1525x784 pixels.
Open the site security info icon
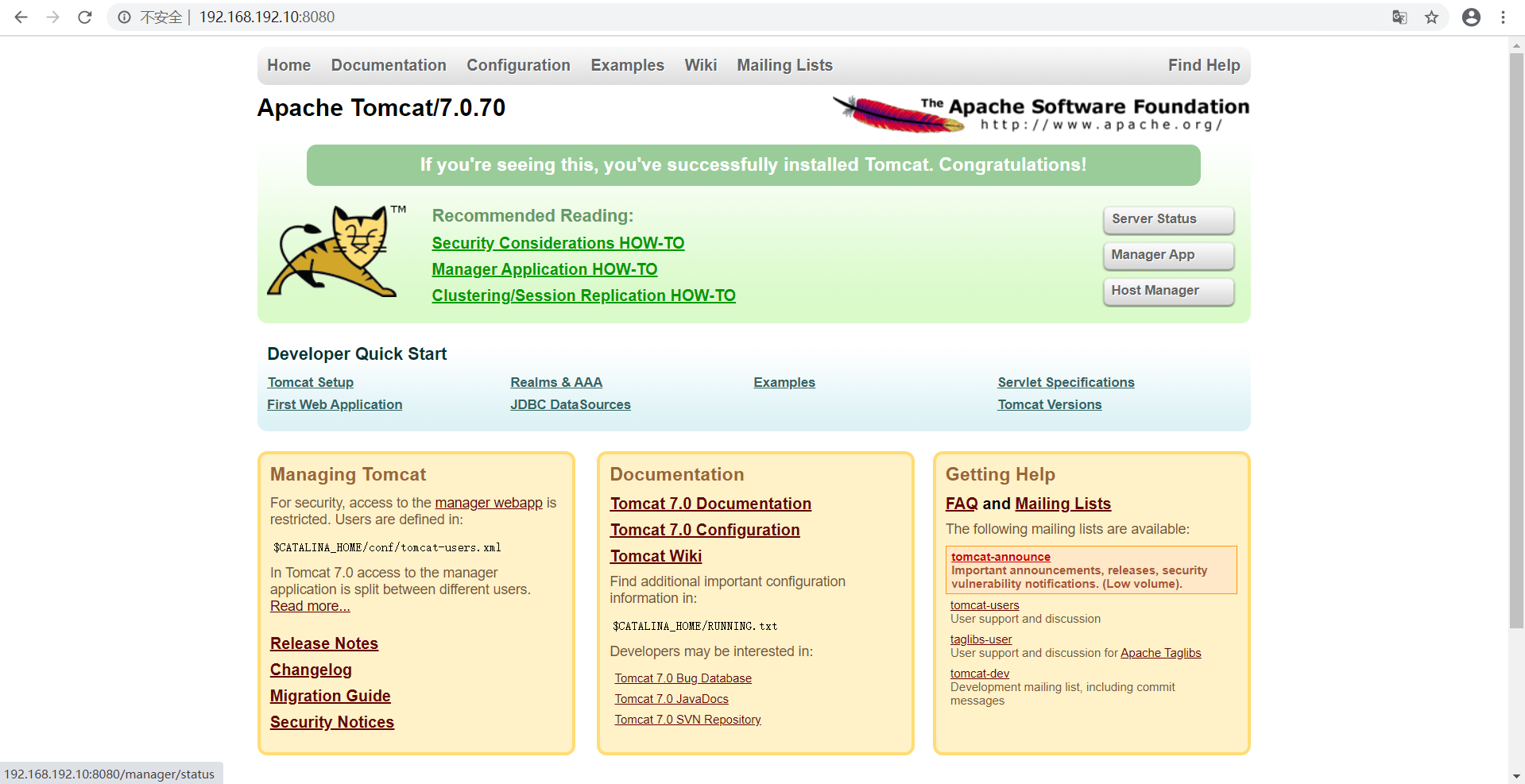pyautogui.click(x=124, y=17)
